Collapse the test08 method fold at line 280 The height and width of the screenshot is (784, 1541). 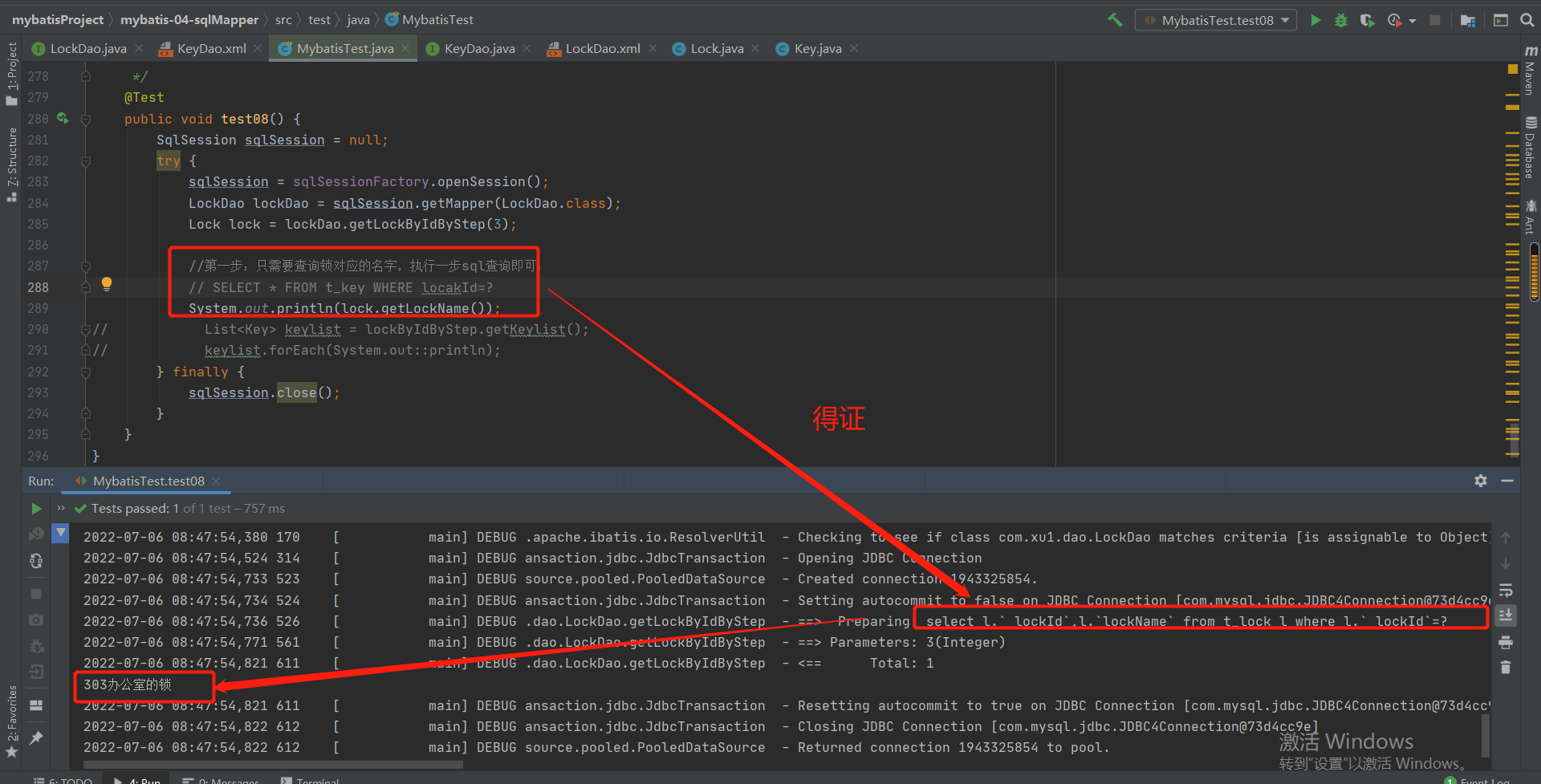[x=86, y=119]
